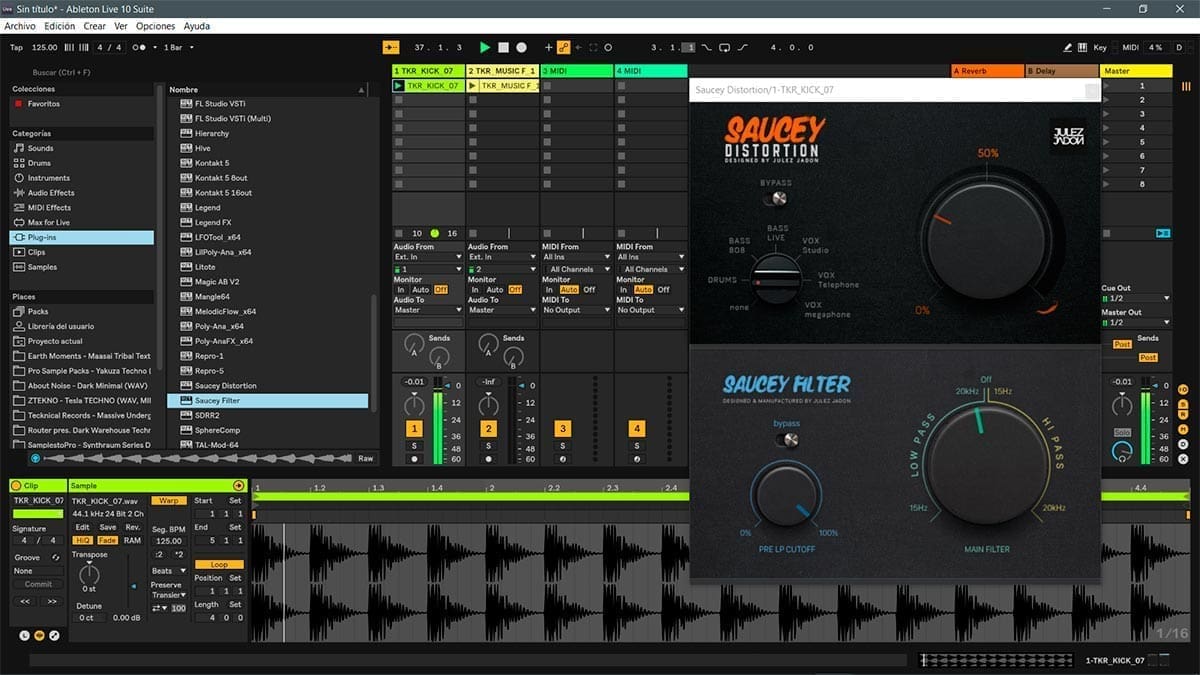The height and width of the screenshot is (675, 1200).
Task: Show the clip Launch box with the L icon
Action: [24, 635]
